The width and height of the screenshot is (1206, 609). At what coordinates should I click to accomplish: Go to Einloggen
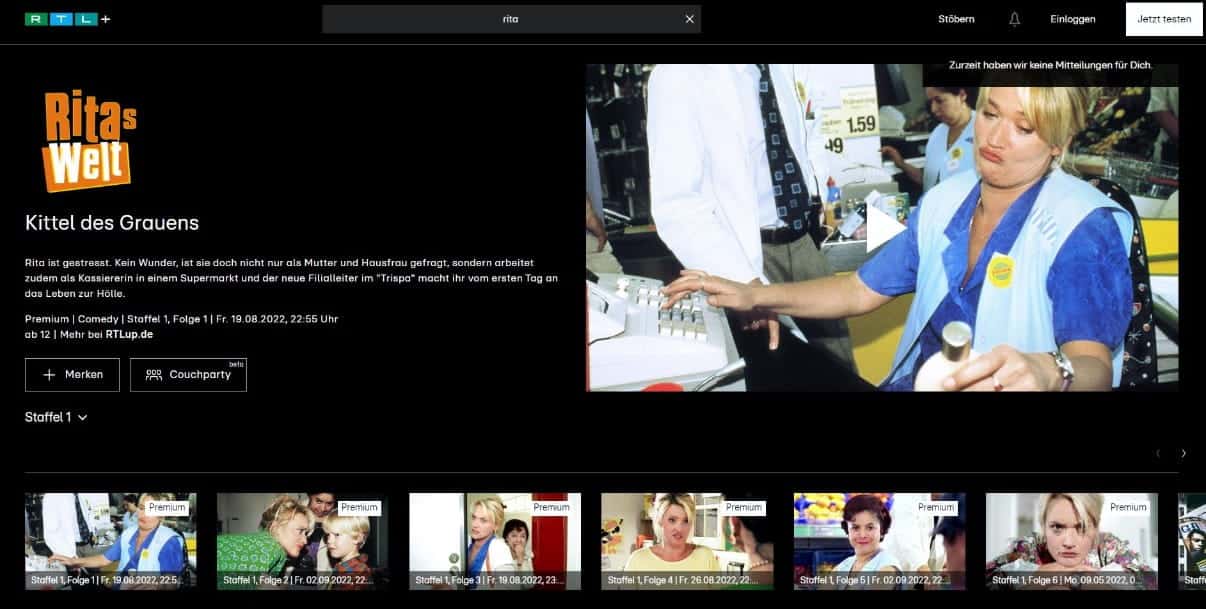(x=1072, y=19)
